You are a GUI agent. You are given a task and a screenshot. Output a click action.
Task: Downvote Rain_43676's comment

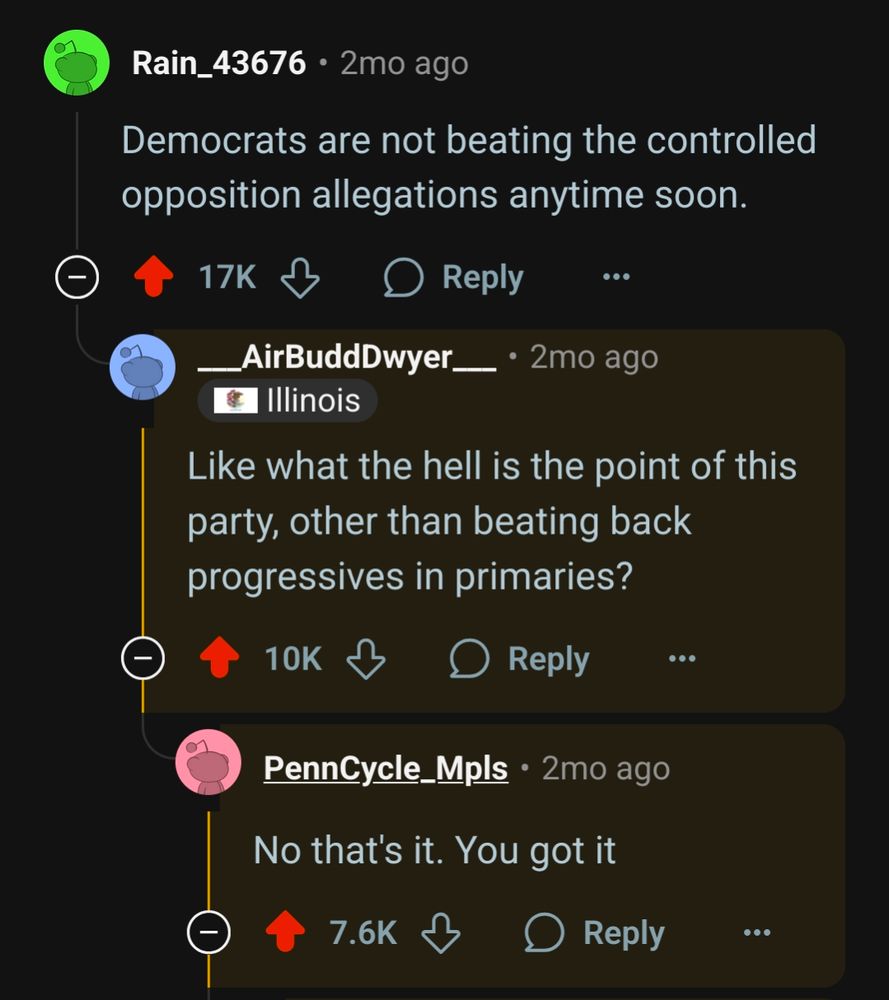300,277
